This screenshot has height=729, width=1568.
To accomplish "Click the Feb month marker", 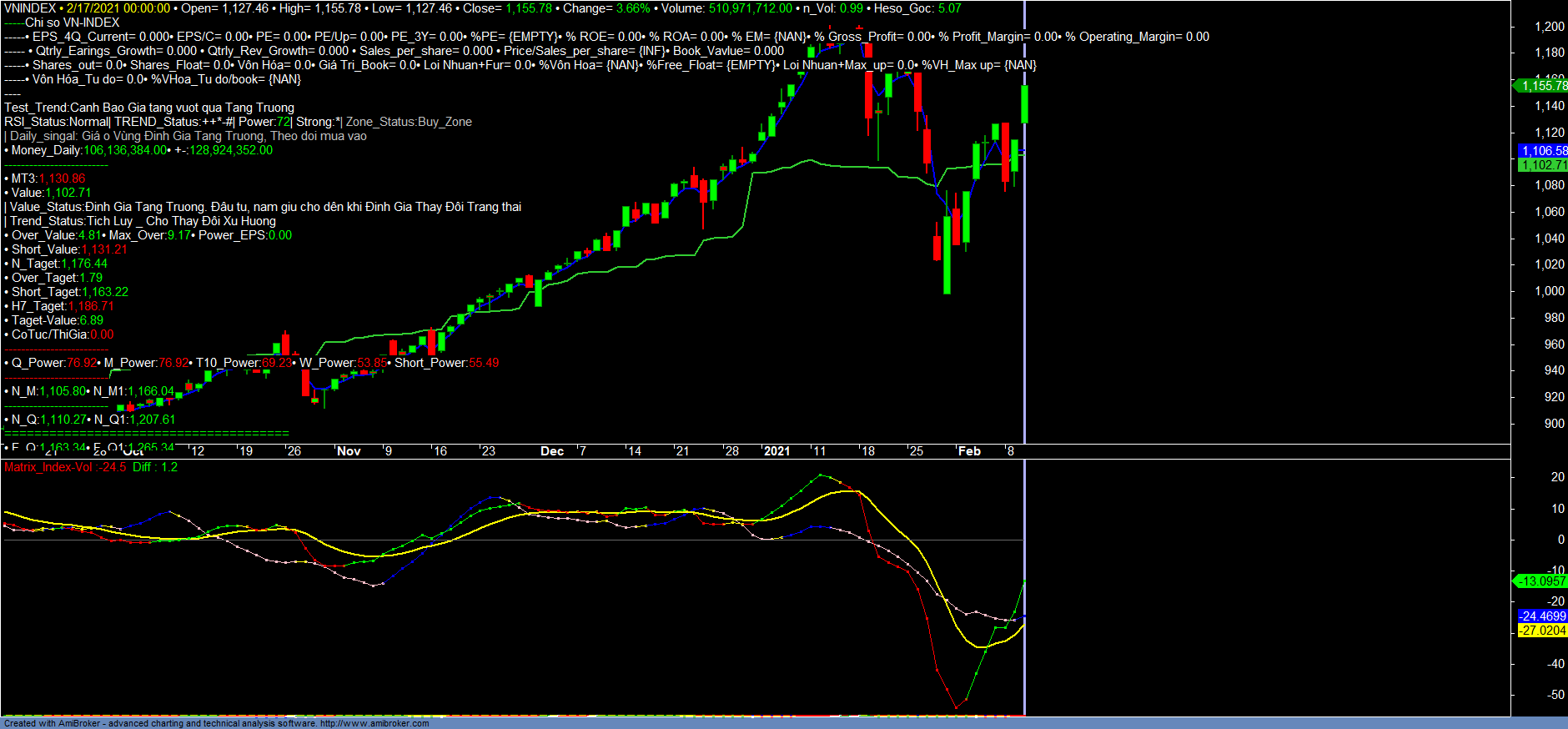I will (x=969, y=451).
